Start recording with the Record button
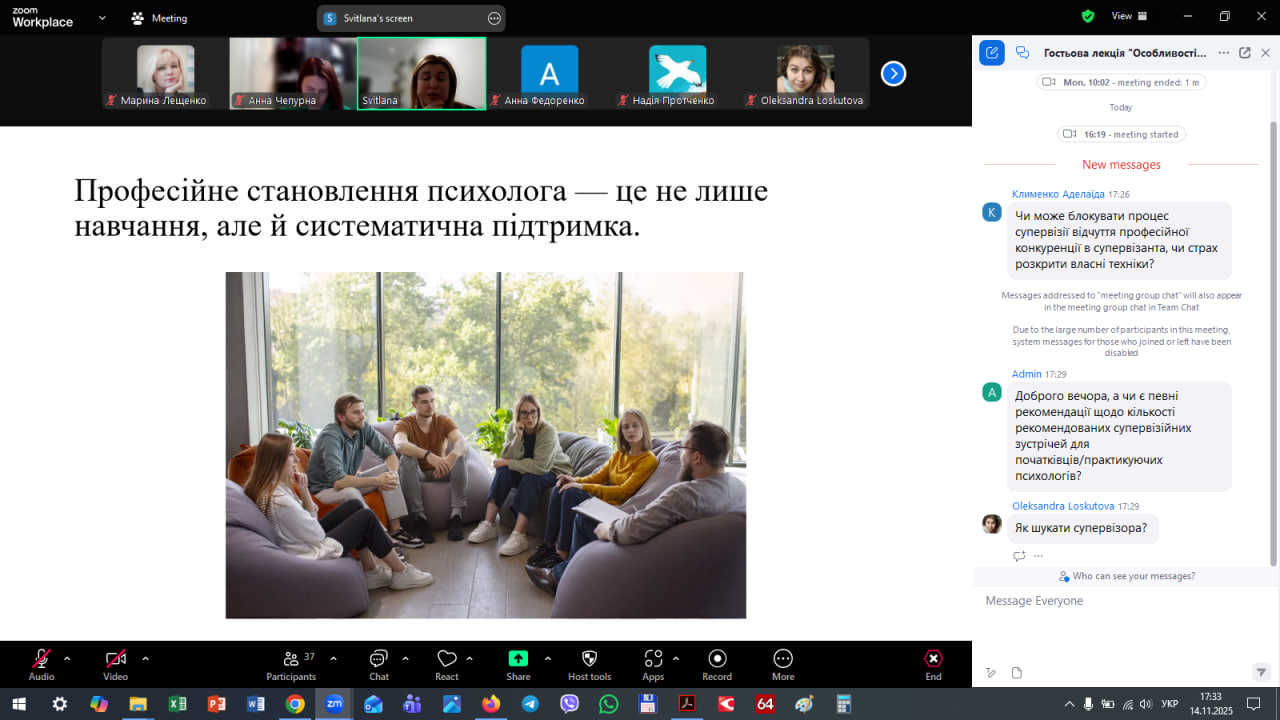 coord(717,663)
